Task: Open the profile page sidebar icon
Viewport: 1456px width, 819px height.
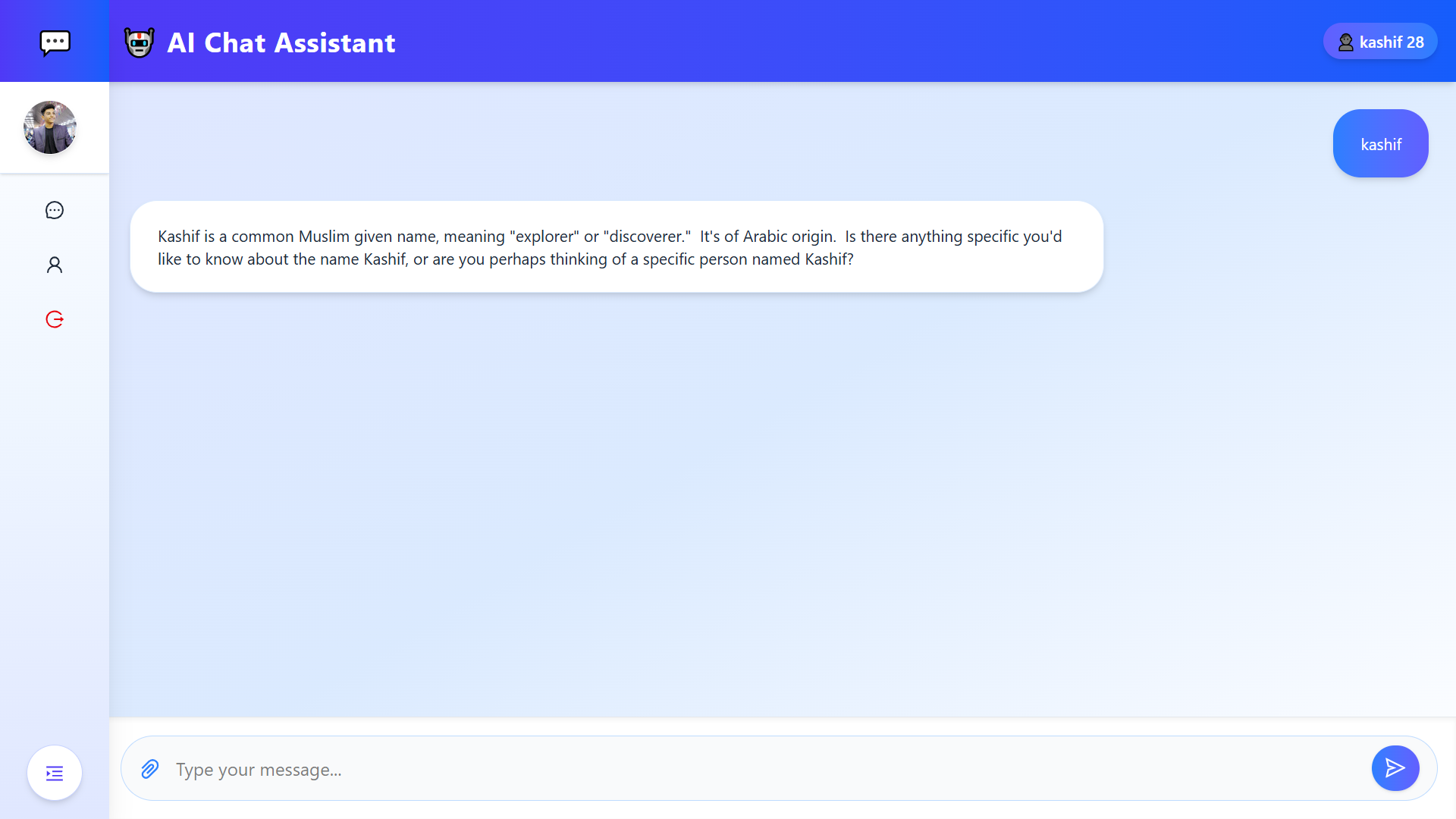Action: click(55, 265)
